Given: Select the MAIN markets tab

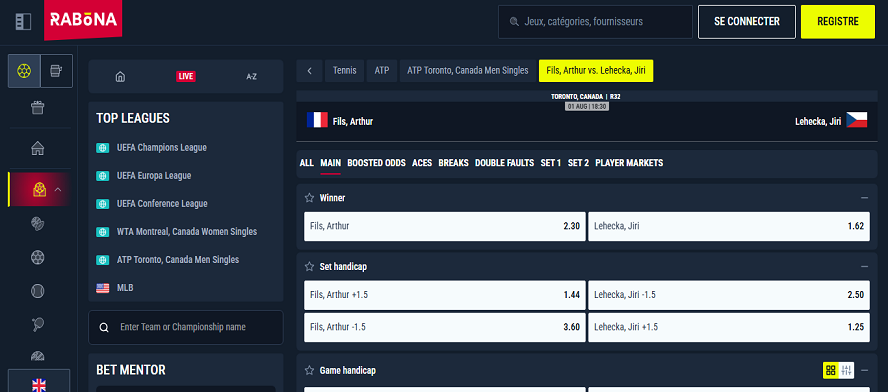Looking at the screenshot, I should (331, 163).
